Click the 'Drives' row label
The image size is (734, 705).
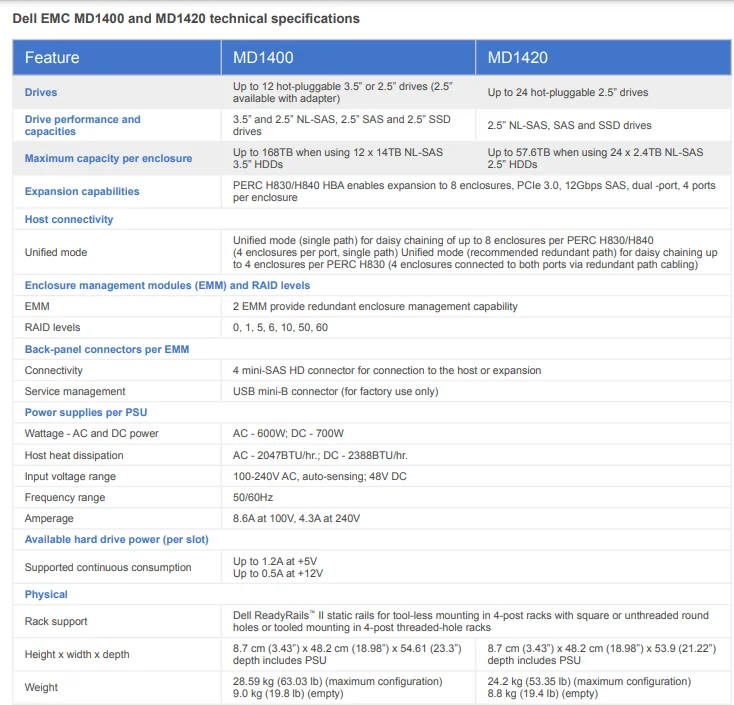pos(41,92)
